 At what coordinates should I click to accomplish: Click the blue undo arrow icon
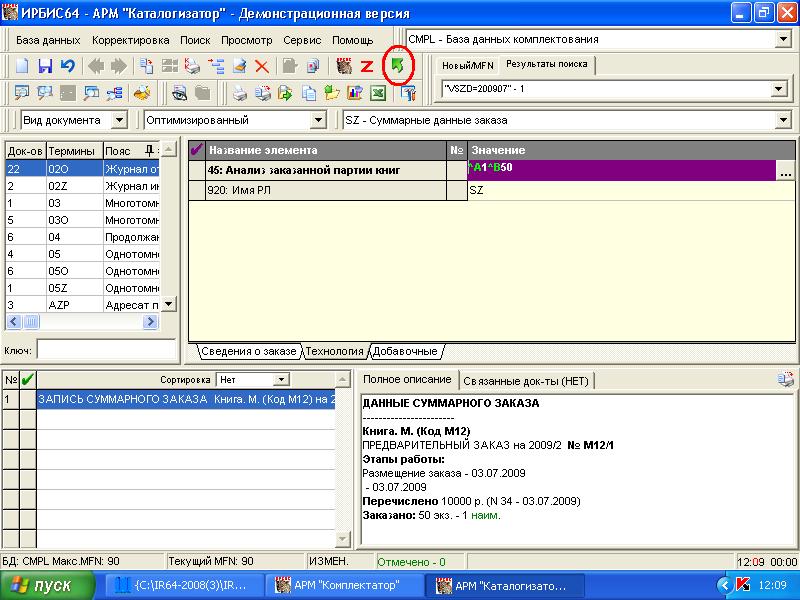pyautogui.click(x=67, y=66)
